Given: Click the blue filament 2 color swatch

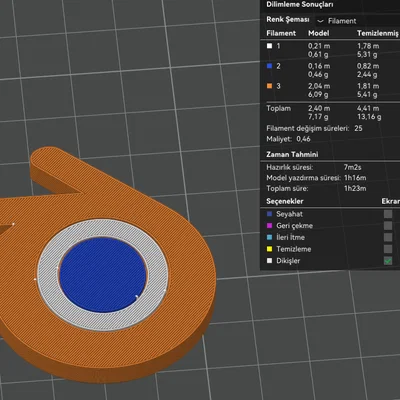Looking at the screenshot, I should click(x=270, y=66).
